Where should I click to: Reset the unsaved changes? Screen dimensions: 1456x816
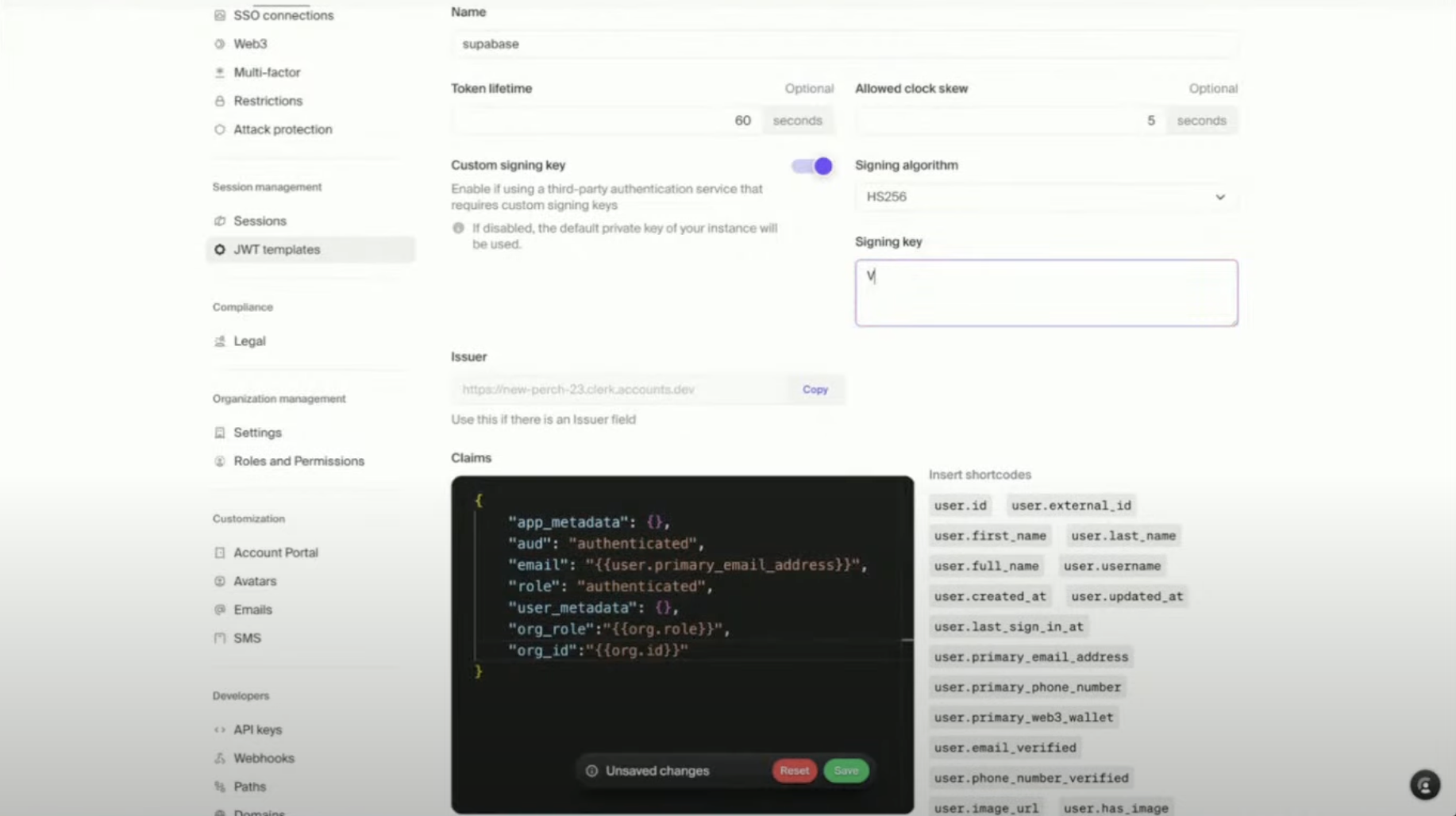point(794,771)
